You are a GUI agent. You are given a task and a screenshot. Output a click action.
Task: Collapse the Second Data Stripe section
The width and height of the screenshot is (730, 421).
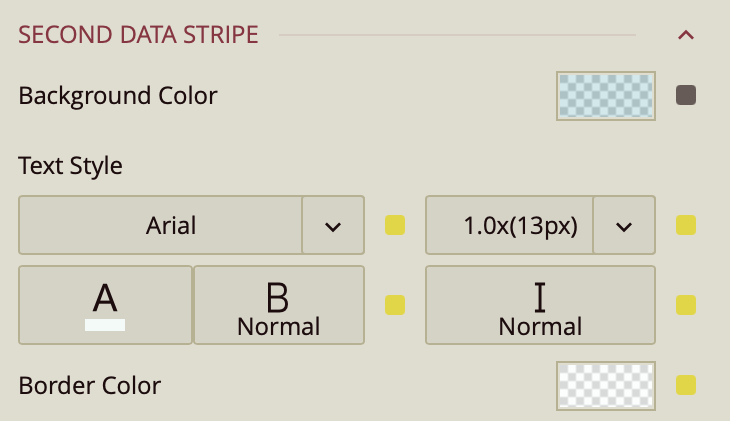coord(686,35)
